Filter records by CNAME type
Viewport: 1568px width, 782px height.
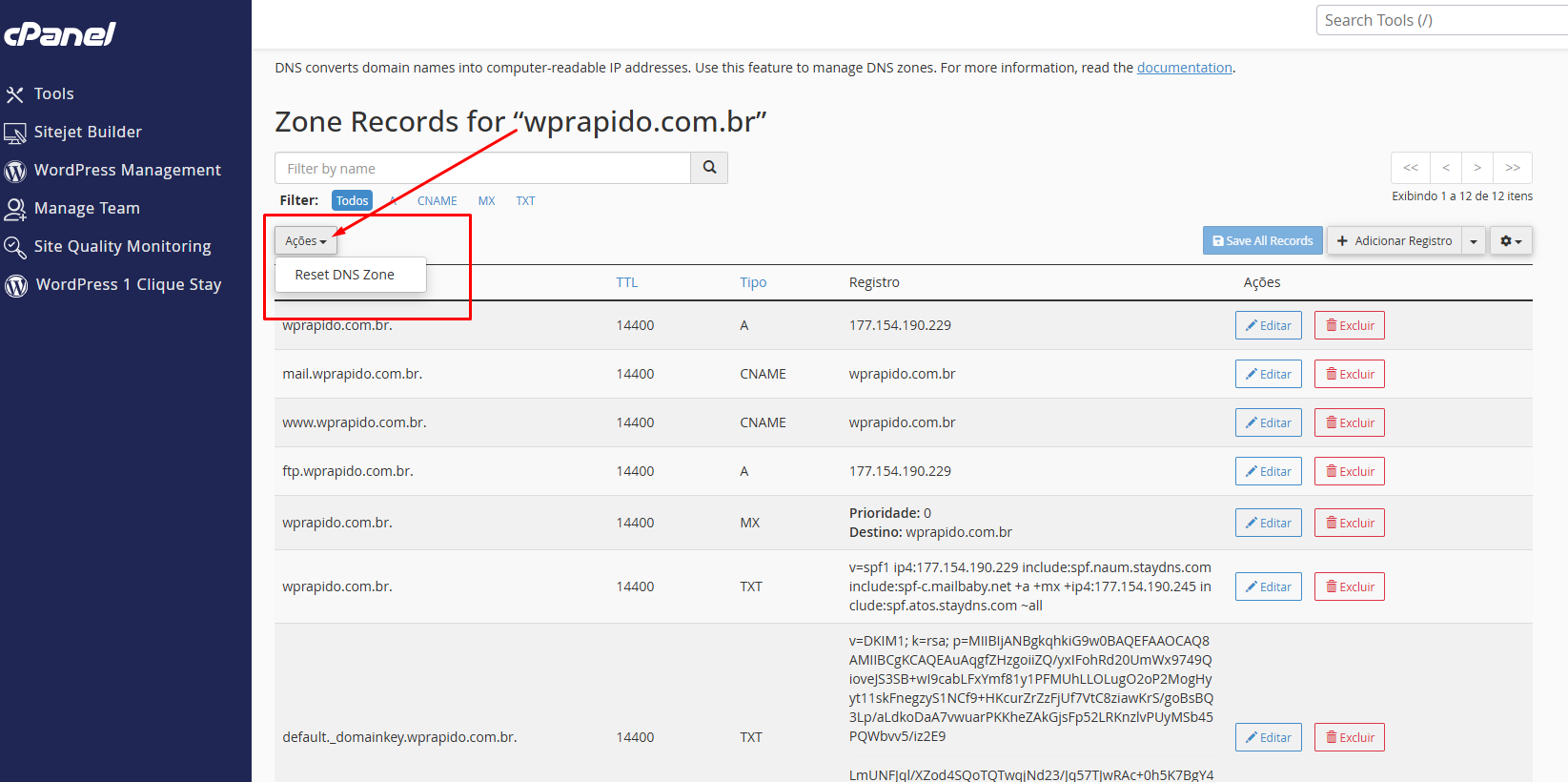438,200
